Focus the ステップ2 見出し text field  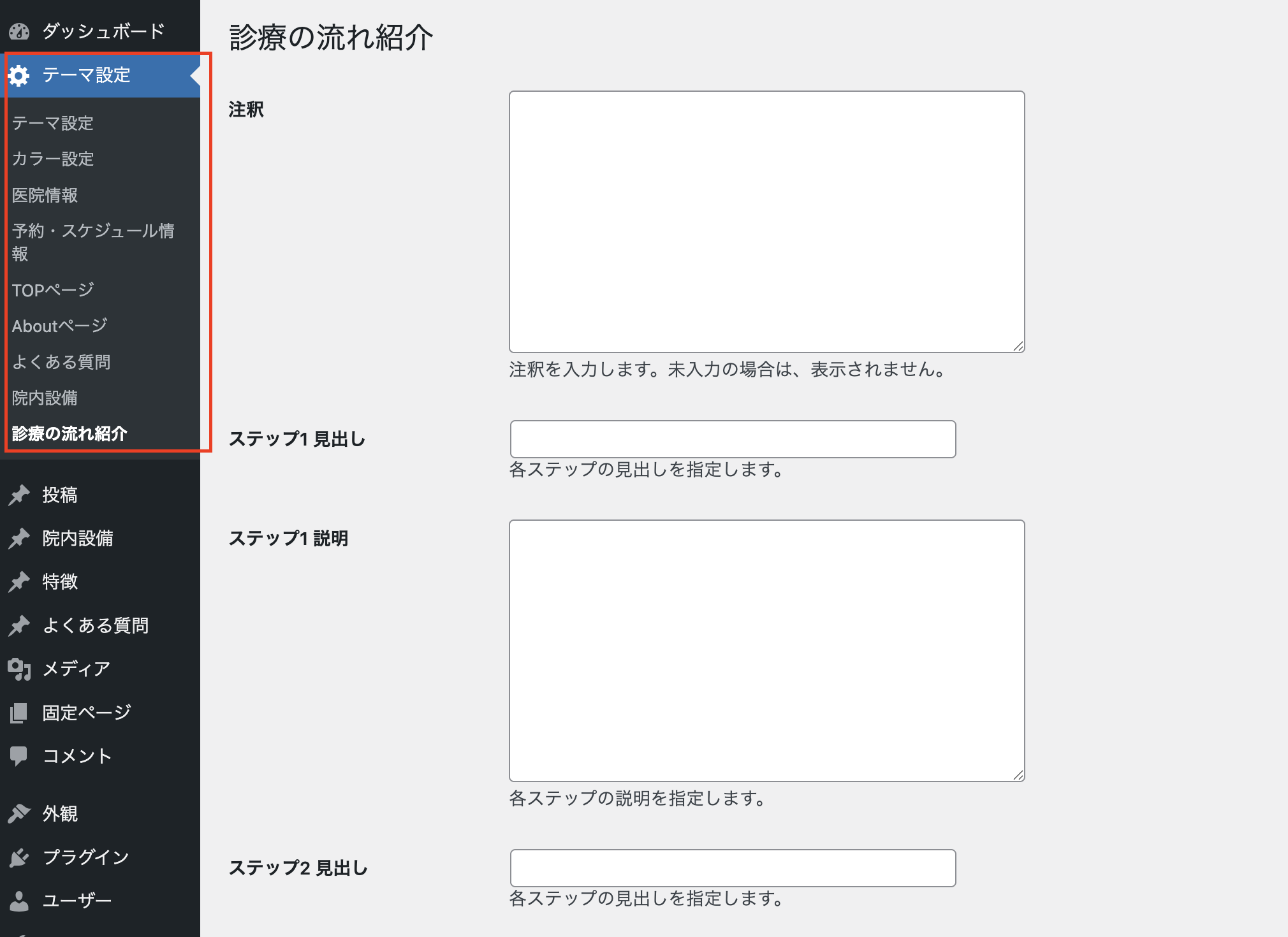pos(733,868)
